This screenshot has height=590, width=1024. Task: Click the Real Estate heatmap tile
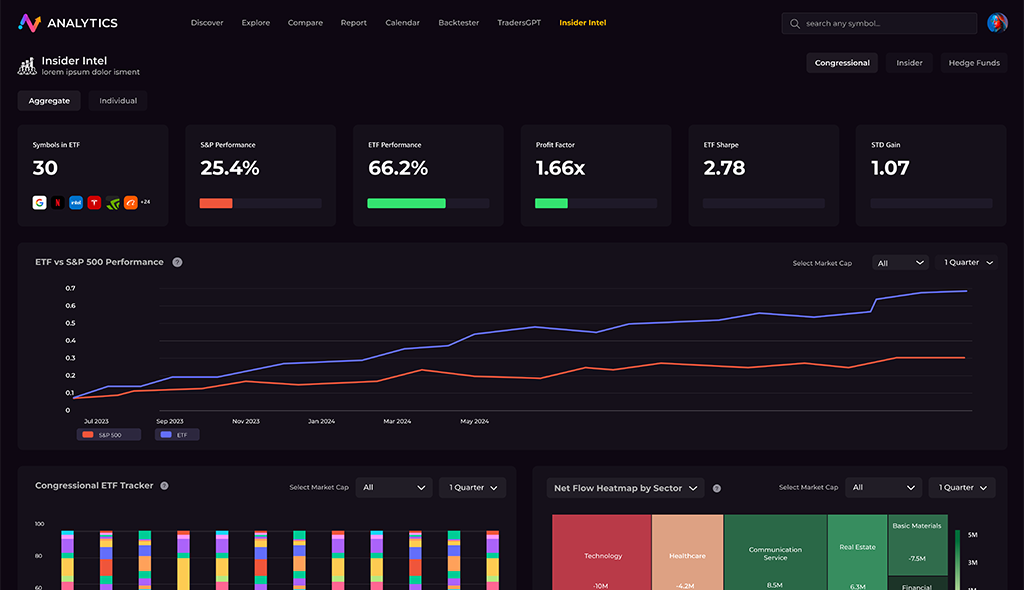coord(857,552)
